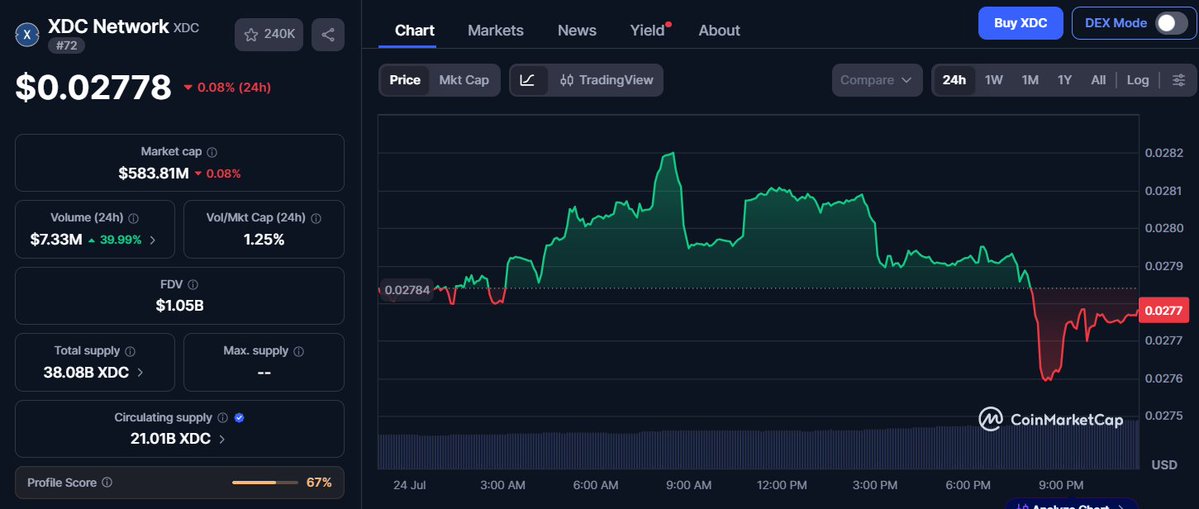The width and height of the screenshot is (1199, 509).
Task: Toggle DEX Mode switch
Action: pyautogui.click(x=1171, y=23)
